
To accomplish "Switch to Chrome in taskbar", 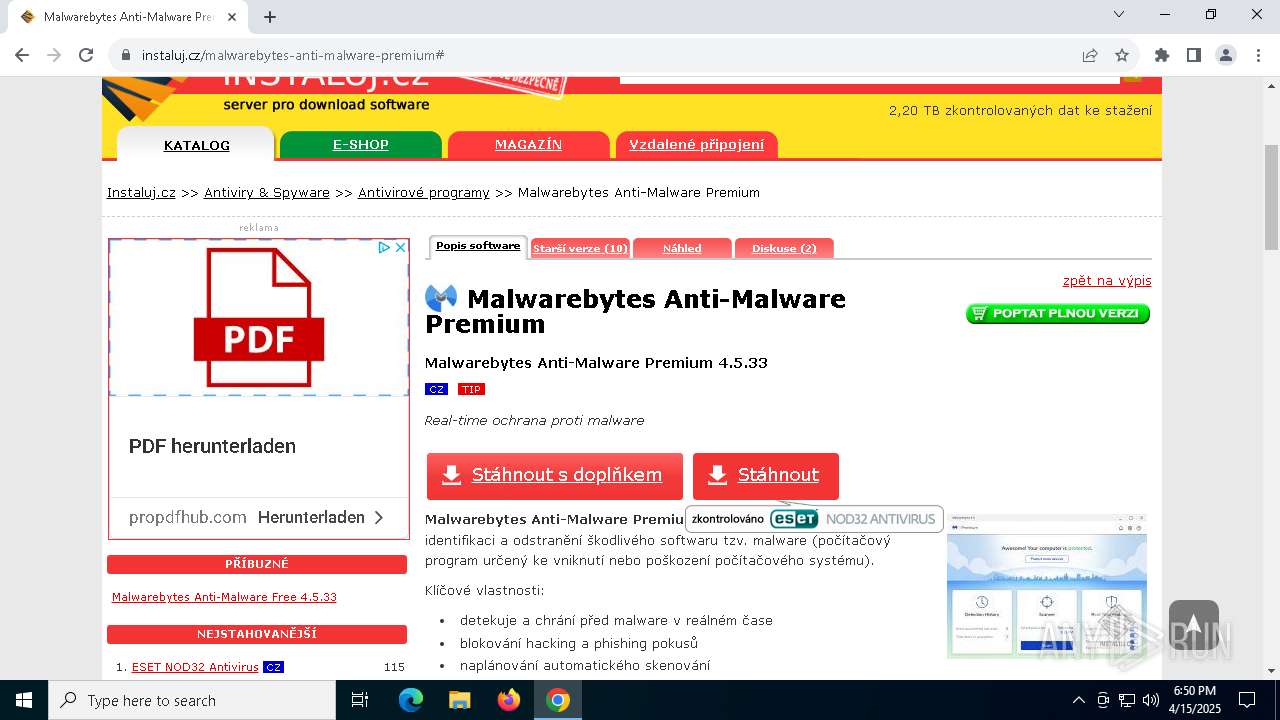I will (558, 700).
